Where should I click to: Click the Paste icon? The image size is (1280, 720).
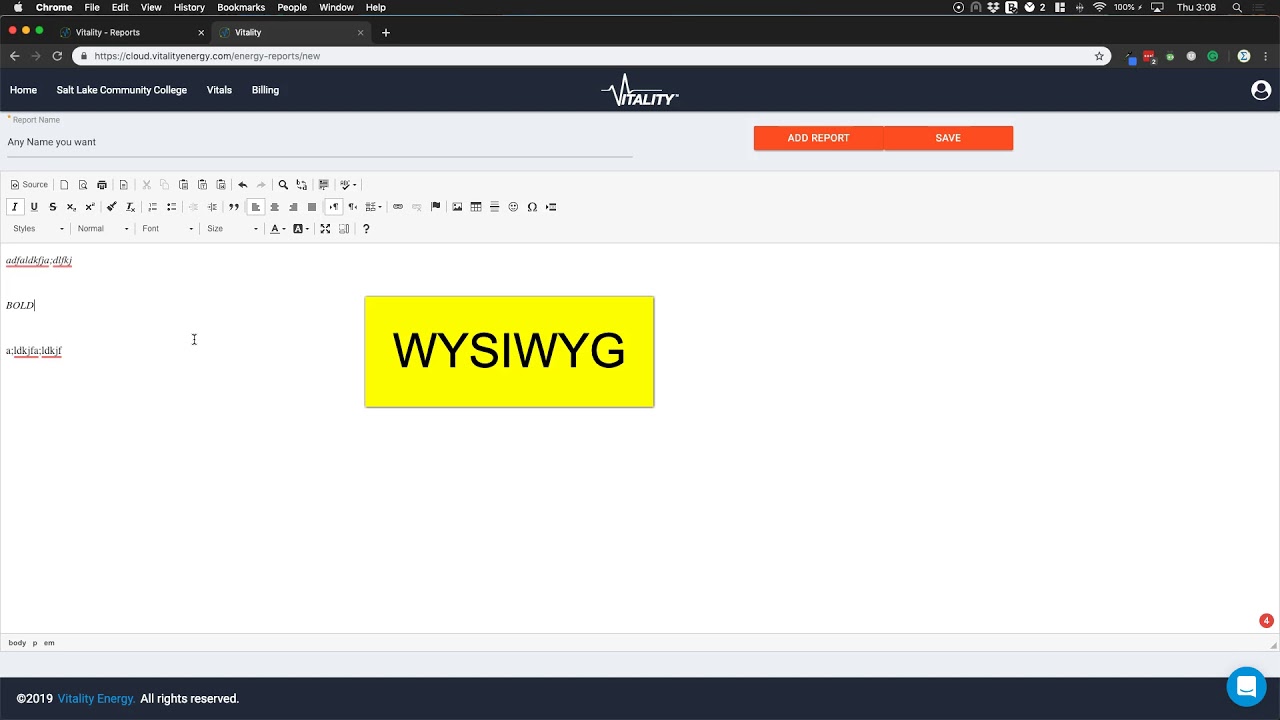(183, 185)
